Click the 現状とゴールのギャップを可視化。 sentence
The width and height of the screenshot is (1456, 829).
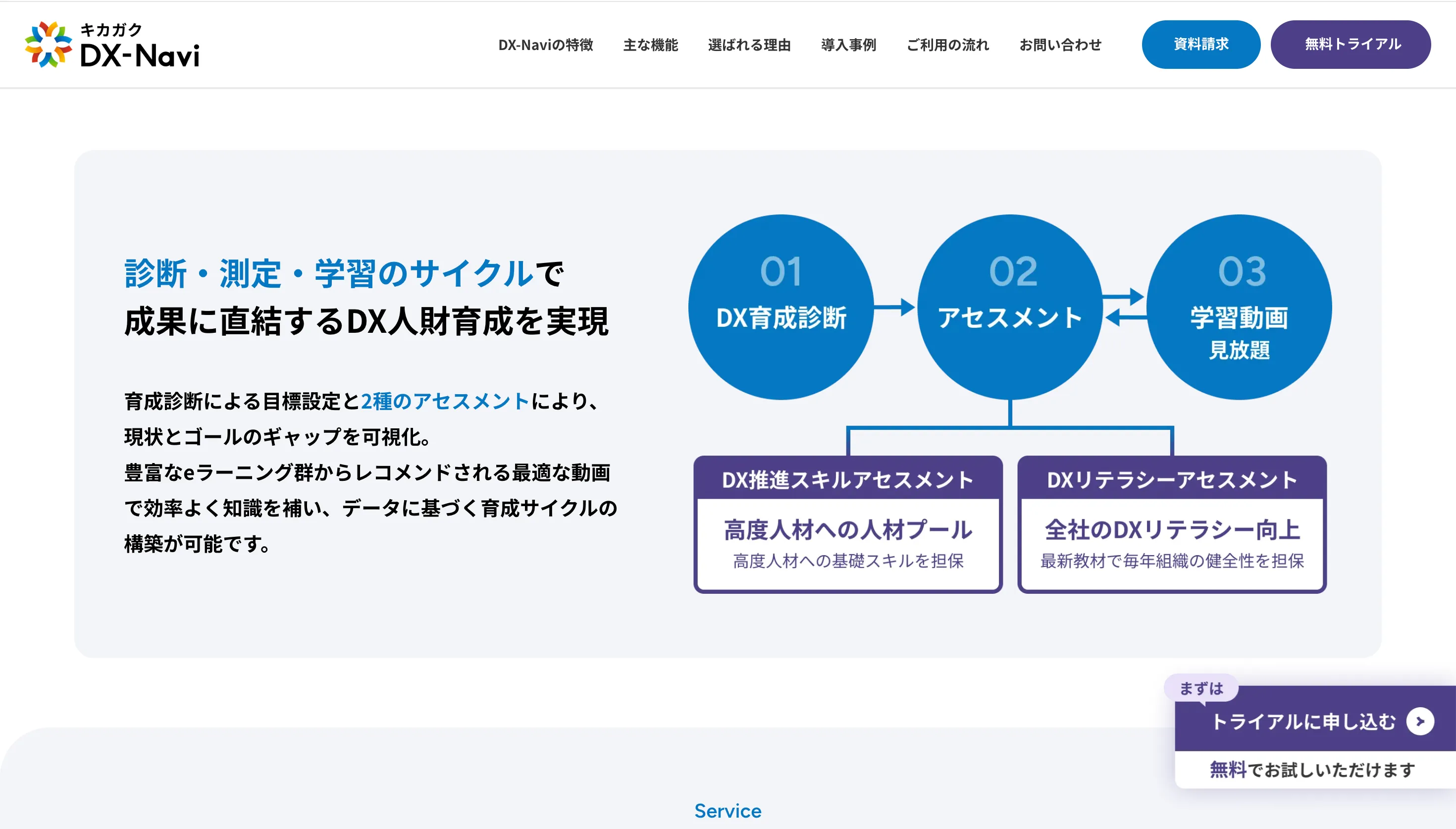[x=278, y=437]
